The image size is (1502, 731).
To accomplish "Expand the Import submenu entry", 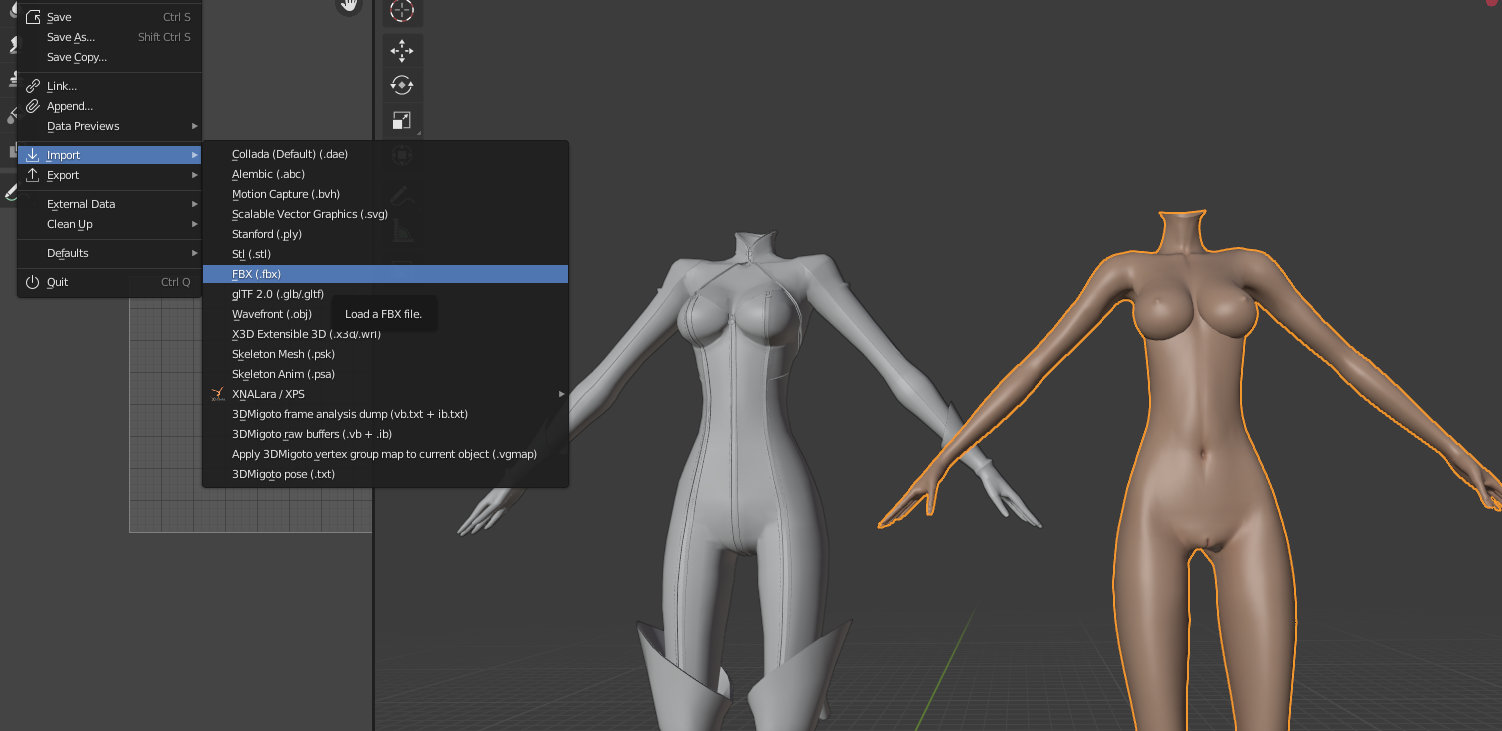I will point(110,155).
